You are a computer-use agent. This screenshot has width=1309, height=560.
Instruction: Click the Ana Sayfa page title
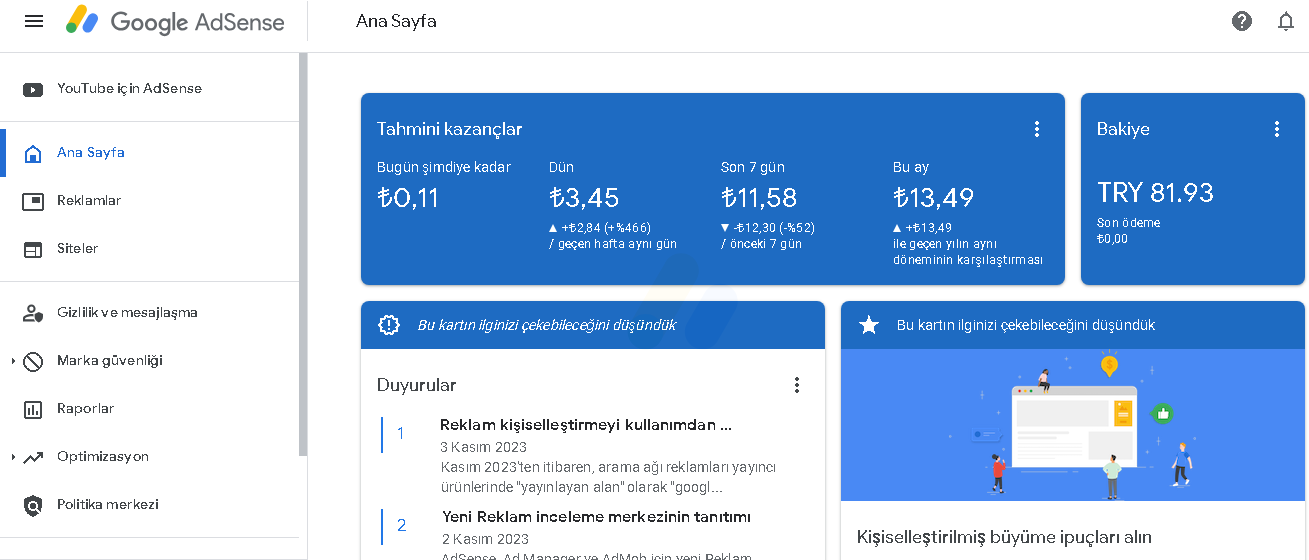pos(396,21)
